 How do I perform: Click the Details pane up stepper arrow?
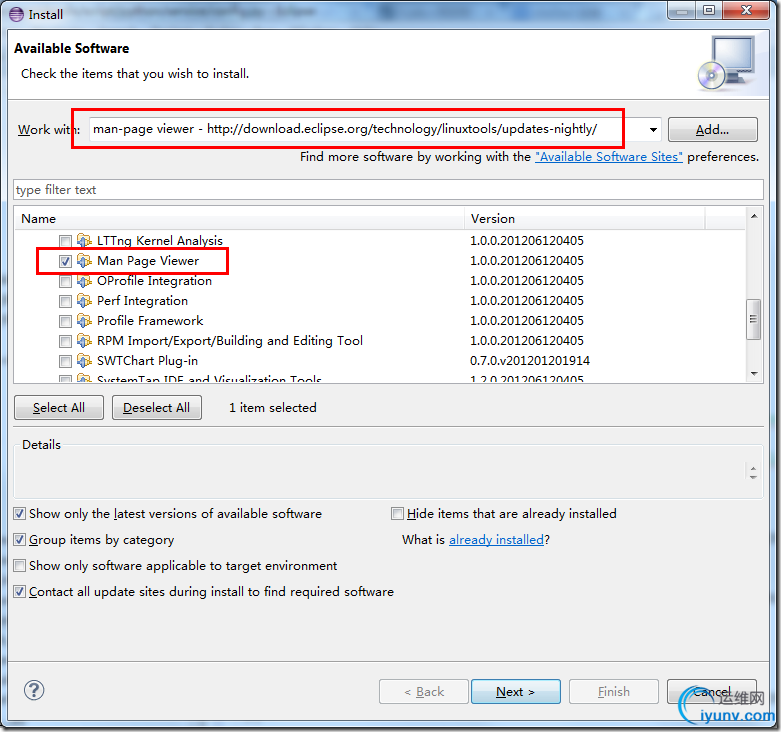(753, 468)
